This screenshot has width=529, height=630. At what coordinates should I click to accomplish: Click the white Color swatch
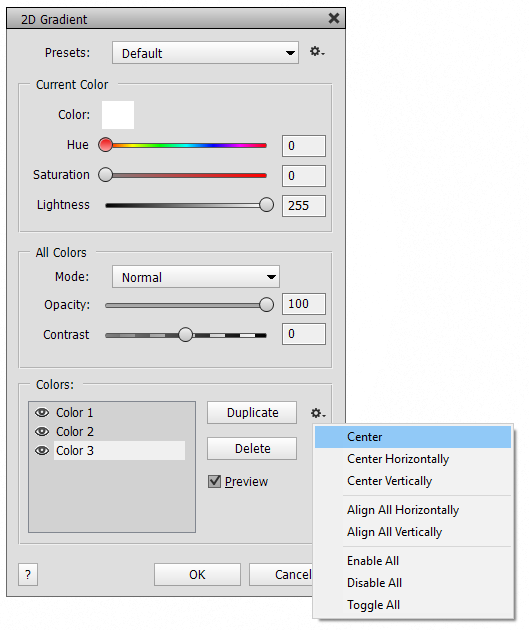pos(118,115)
